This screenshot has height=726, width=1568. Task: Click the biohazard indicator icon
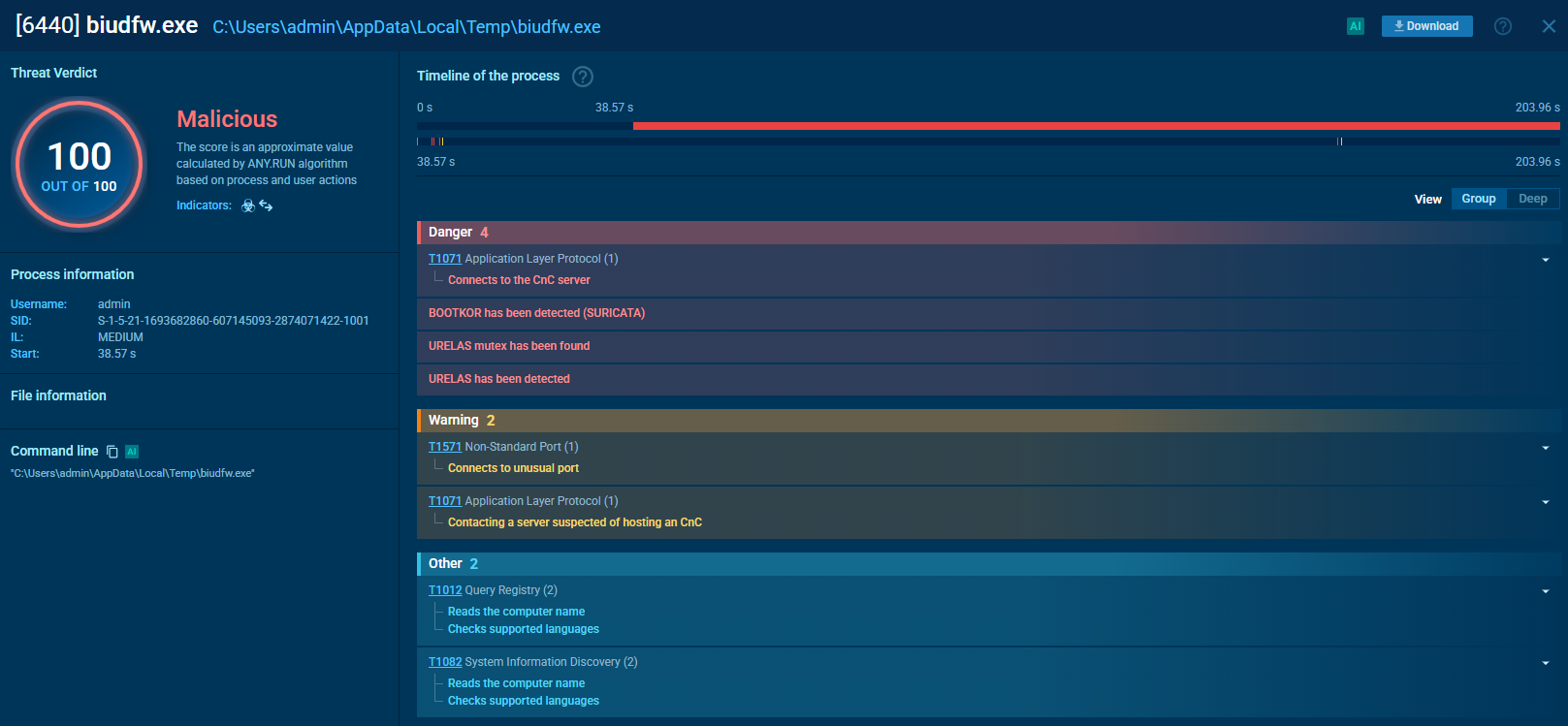248,205
